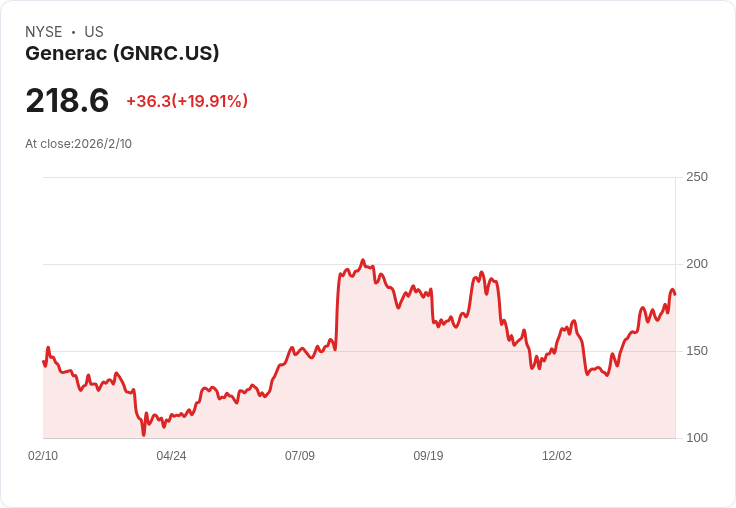Select the 150 y-axis label
736x508 pixels.
click(x=697, y=351)
